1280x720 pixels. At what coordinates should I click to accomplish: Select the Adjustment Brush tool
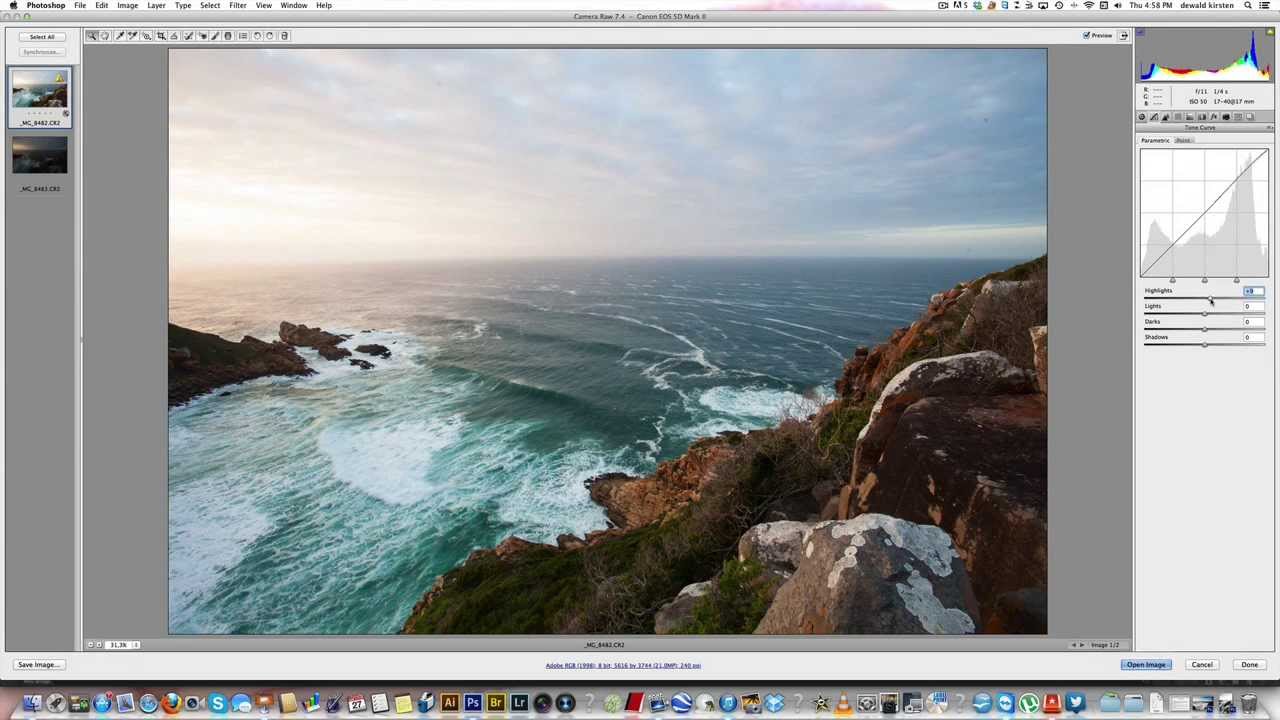click(215, 36)
